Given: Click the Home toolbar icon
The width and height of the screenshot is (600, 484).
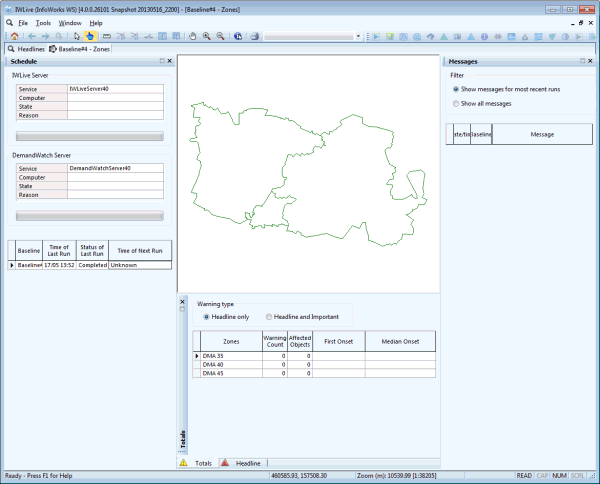Looking at the screenshot, I should (15, 36).
